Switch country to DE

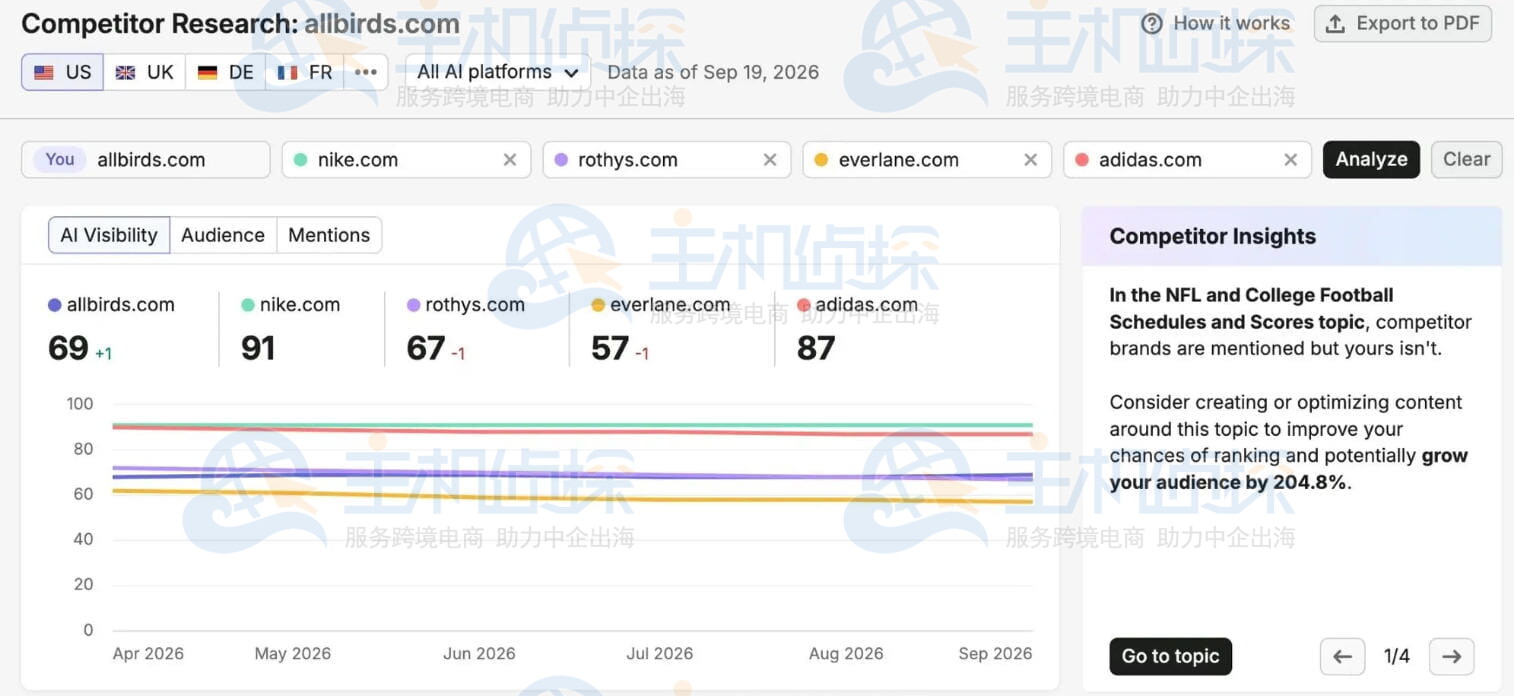pos(225,72)
